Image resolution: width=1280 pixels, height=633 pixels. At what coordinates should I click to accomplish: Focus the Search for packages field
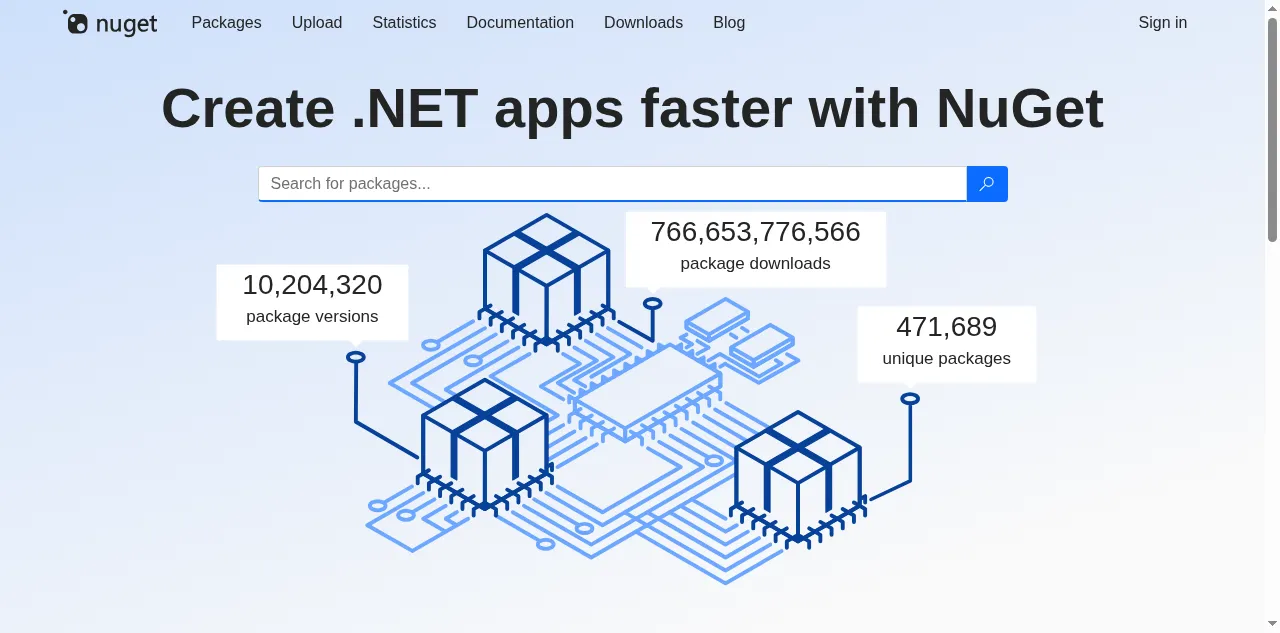tap(612, 184)
